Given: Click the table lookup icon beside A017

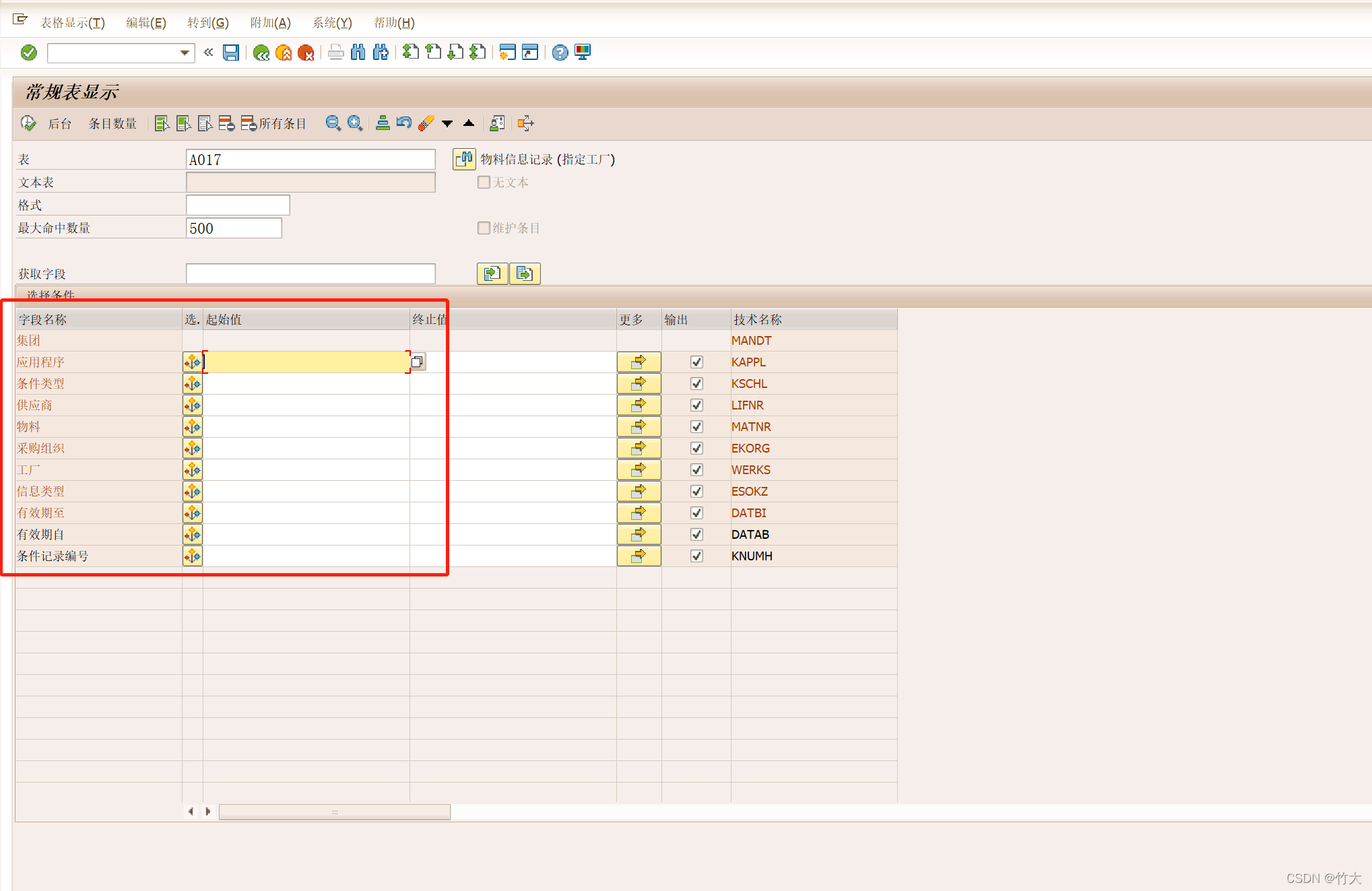Looking at the screenshot, I should tap(464, 159).
